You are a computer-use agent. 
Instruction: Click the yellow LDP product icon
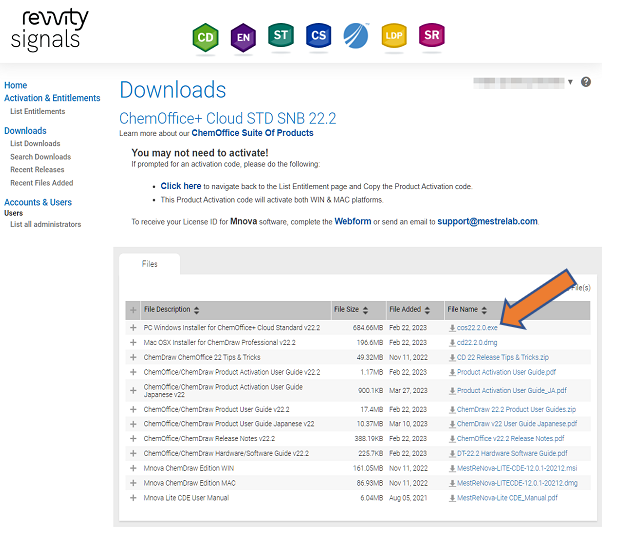394,35
